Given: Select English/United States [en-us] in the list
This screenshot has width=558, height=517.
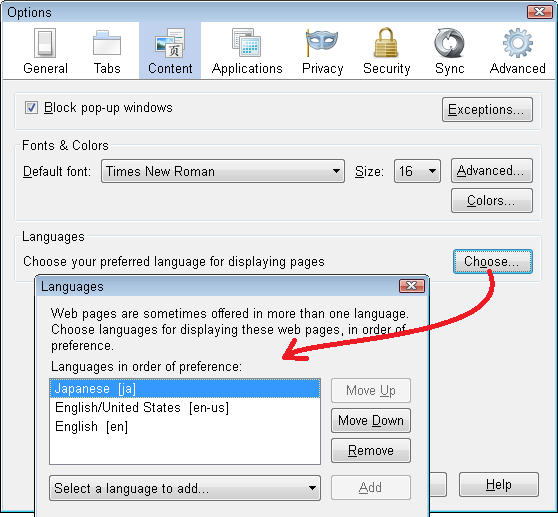Looking at the screenshot, I should [x=185, y=407].
